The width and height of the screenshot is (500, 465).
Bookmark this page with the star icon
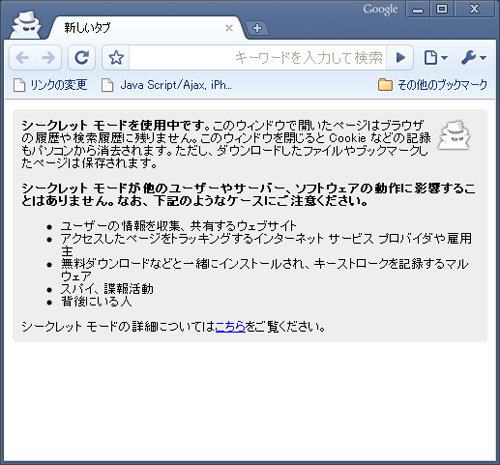tap(116, 58)
